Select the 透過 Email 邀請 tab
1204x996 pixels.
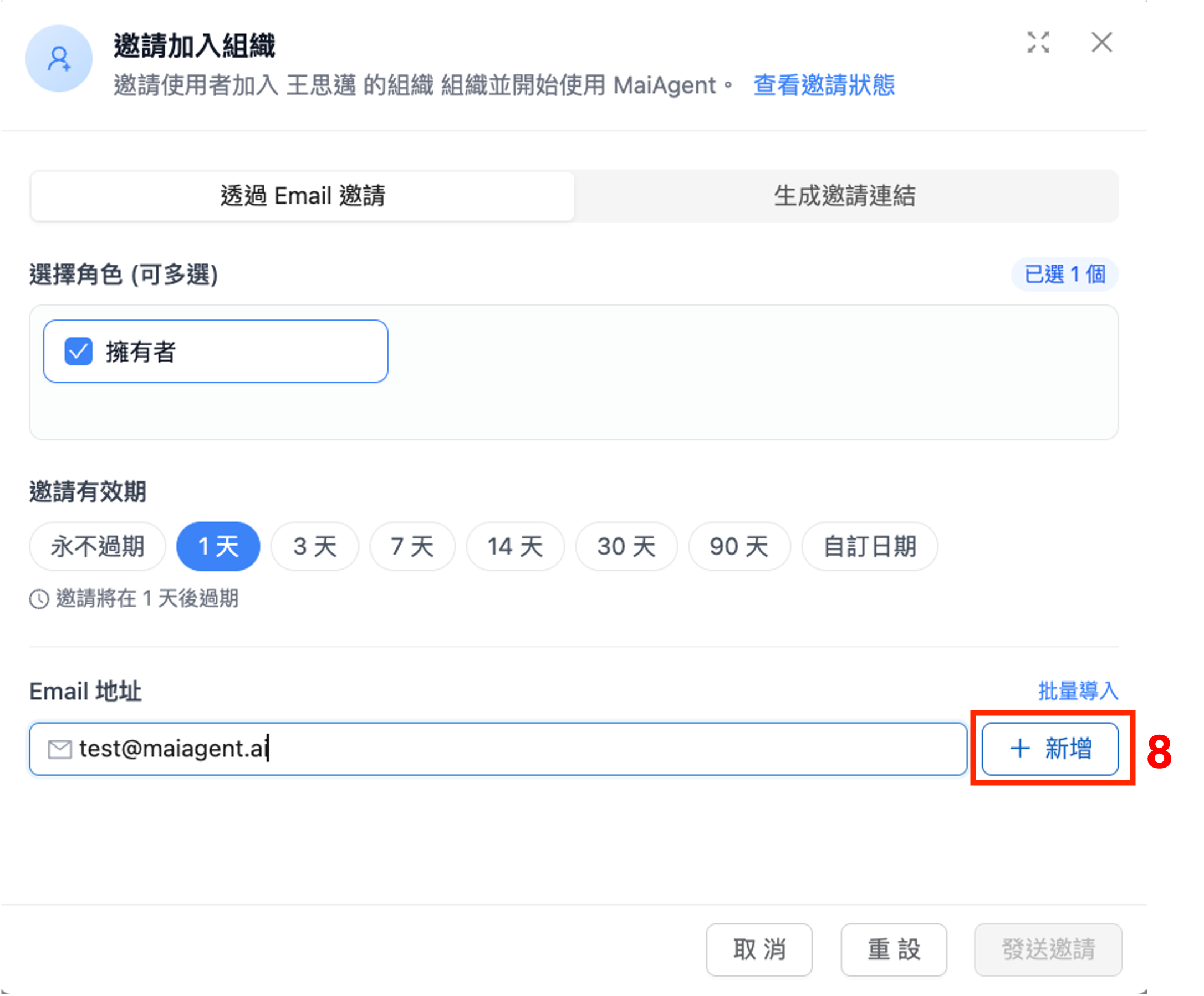pyautogui.click(x=303, y=196)
